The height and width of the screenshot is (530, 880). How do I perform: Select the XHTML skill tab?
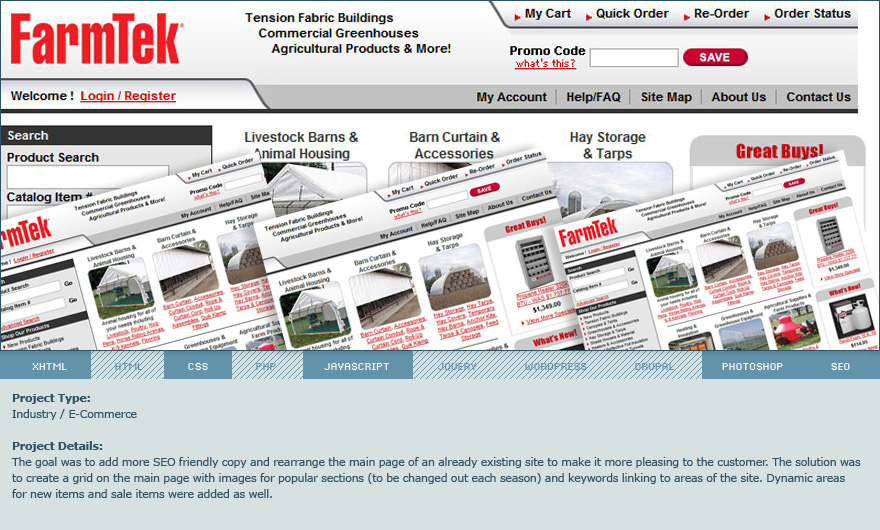[49, 366]
